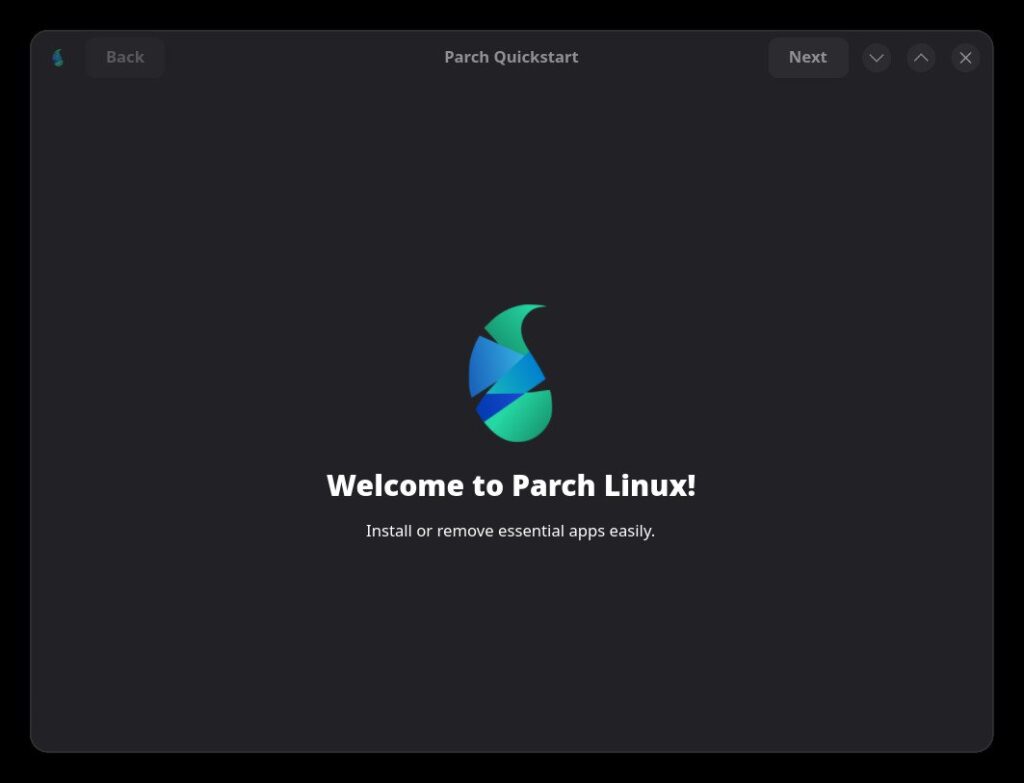
Task: Minimize the window using the down chevron
Action: 876,58
